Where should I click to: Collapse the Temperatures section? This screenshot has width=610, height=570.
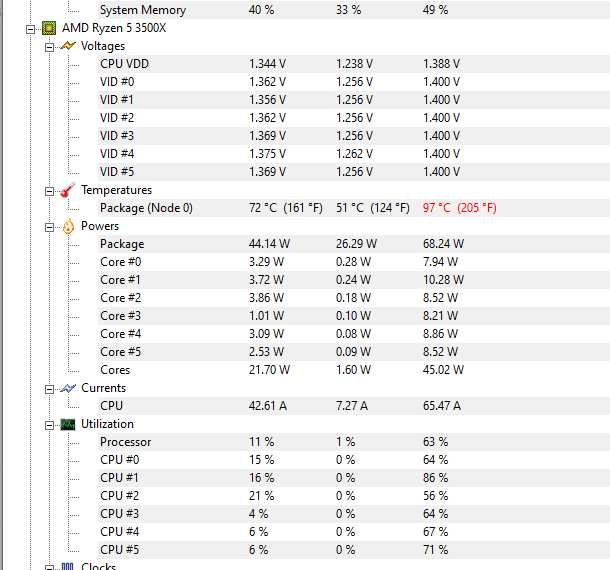(49, 190)
